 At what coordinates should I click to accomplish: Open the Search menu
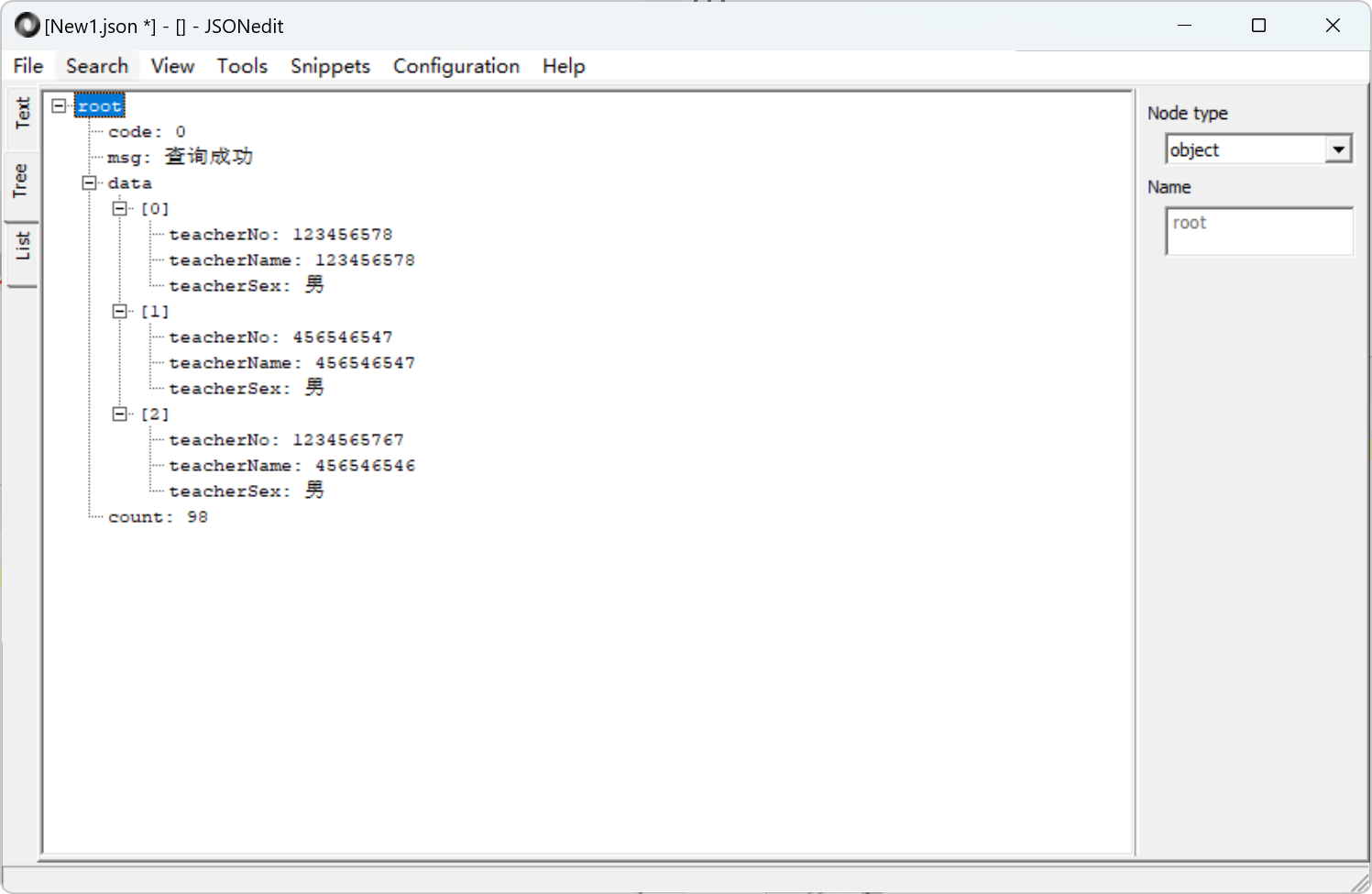pyautogui.click(x=97, y=66)
